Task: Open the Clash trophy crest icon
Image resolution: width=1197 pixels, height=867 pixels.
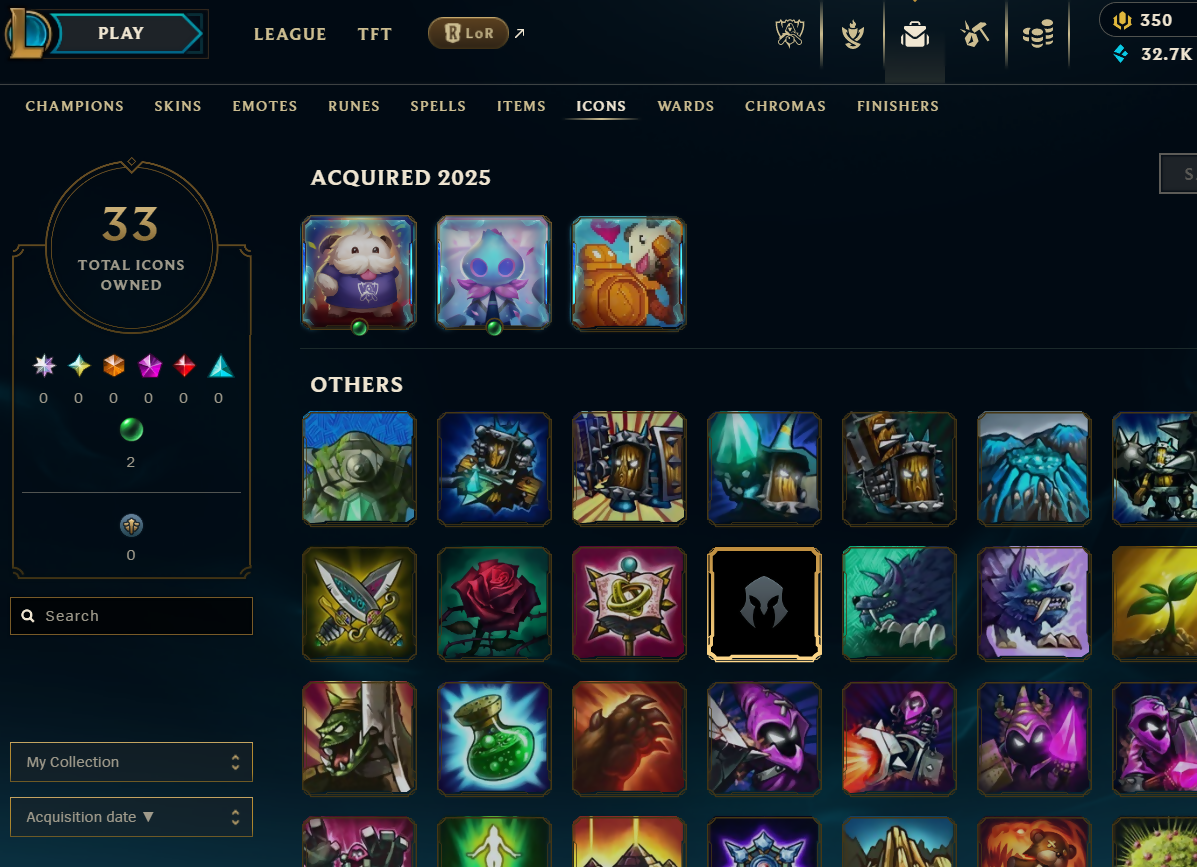Action: click(x=790, y=34)
